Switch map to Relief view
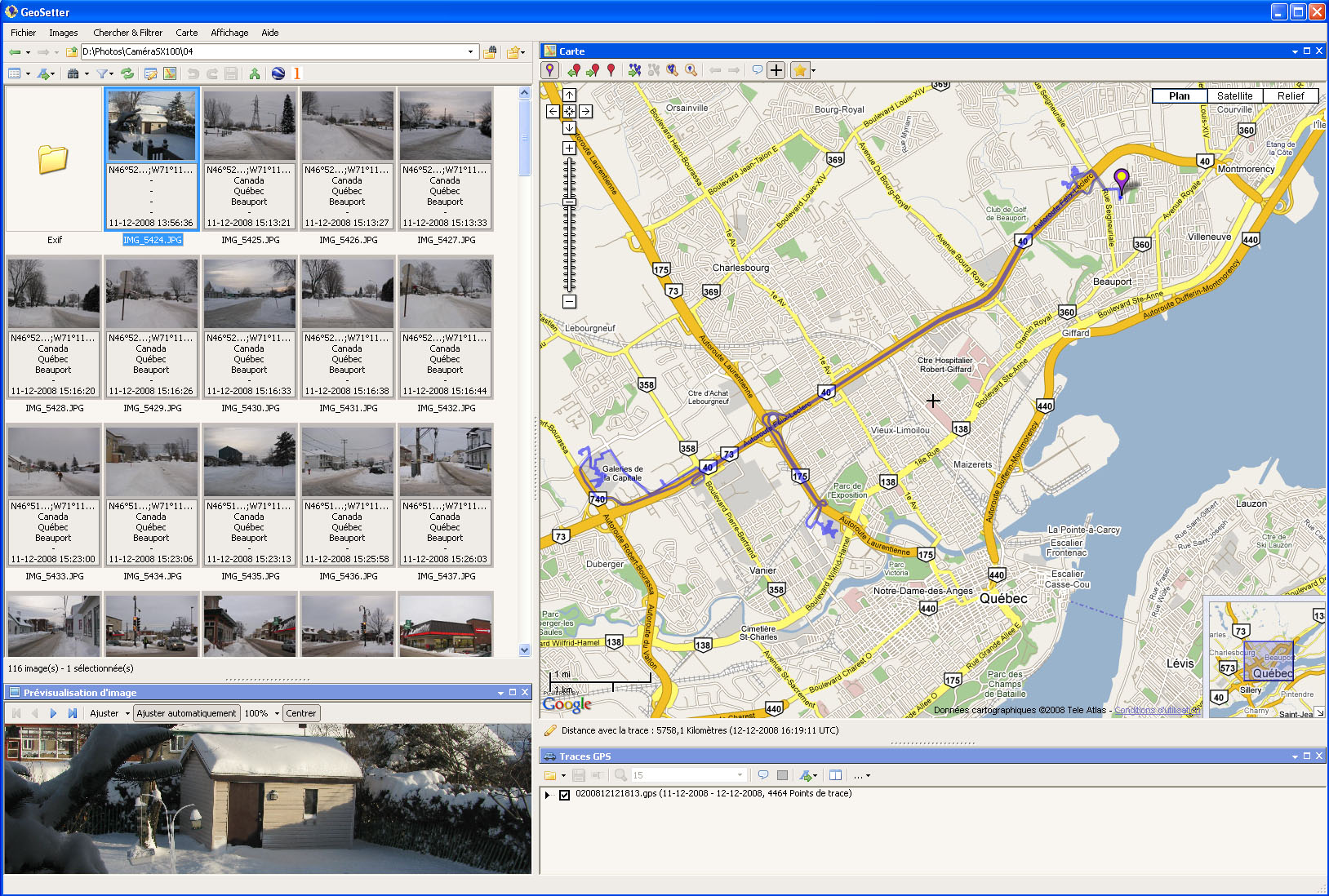The image size is (1329, 896). pos(1291,95)
